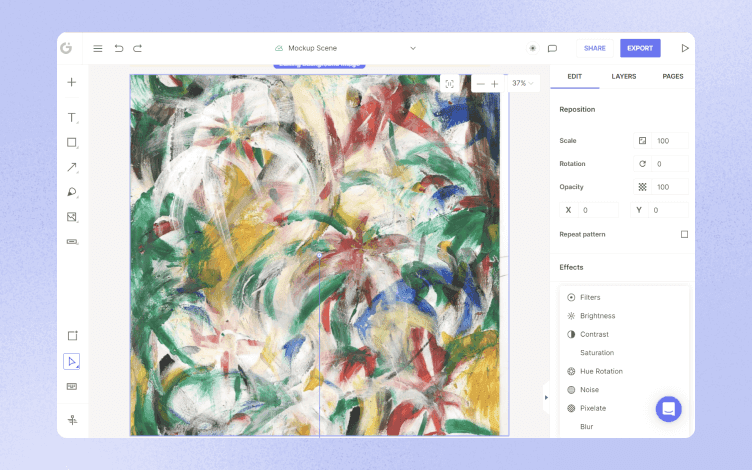Select the Pen drawing tool
Image resolution: width=752 pixels, height=470 pixels.
[71, 192]
